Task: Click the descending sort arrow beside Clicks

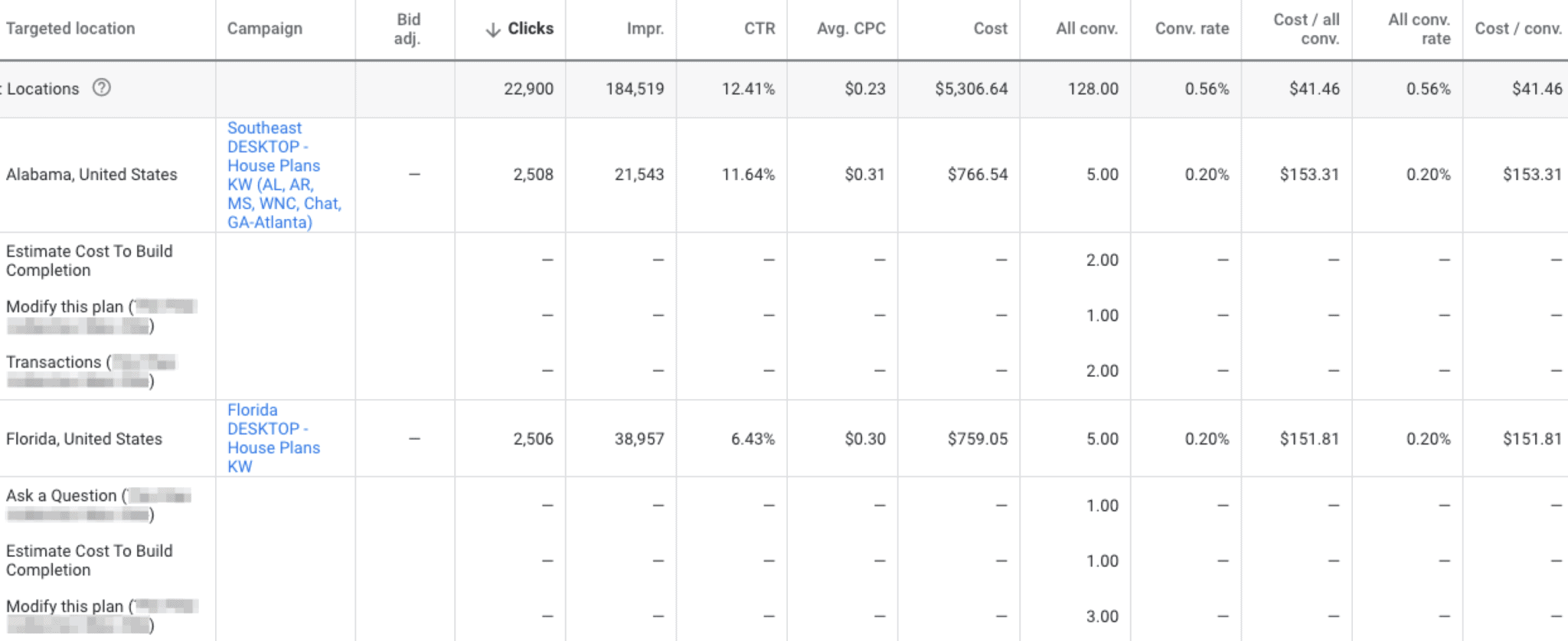Action: tap(493, 28)
